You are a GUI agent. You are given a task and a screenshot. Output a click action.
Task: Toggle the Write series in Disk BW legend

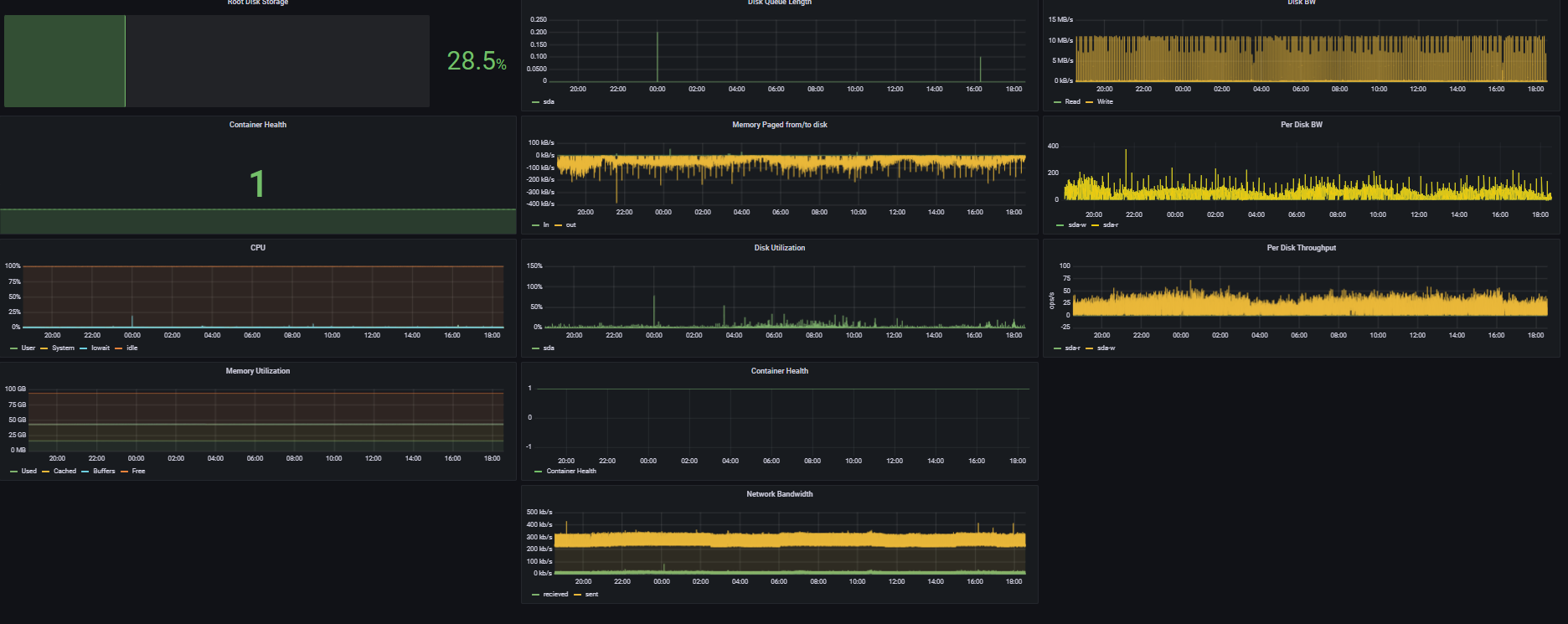coord(1105,102)
